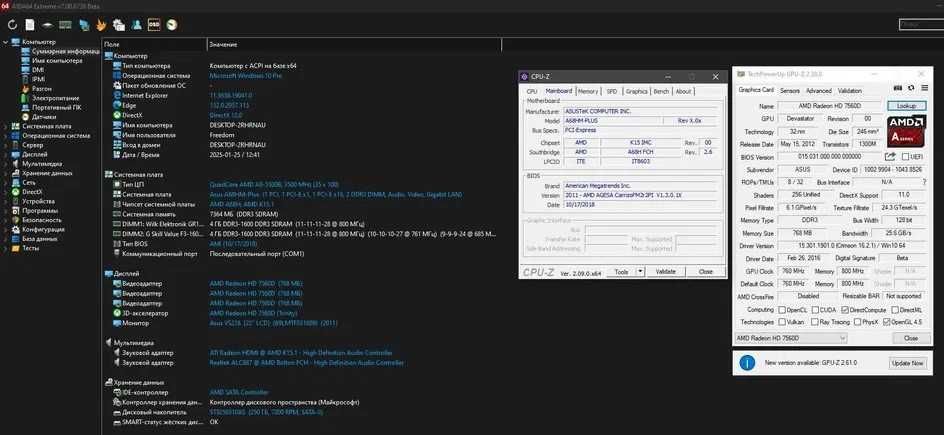Select IPMI item in the AIDA64 tree
This screenshot has height=435, width=944.
click(38, 79)
